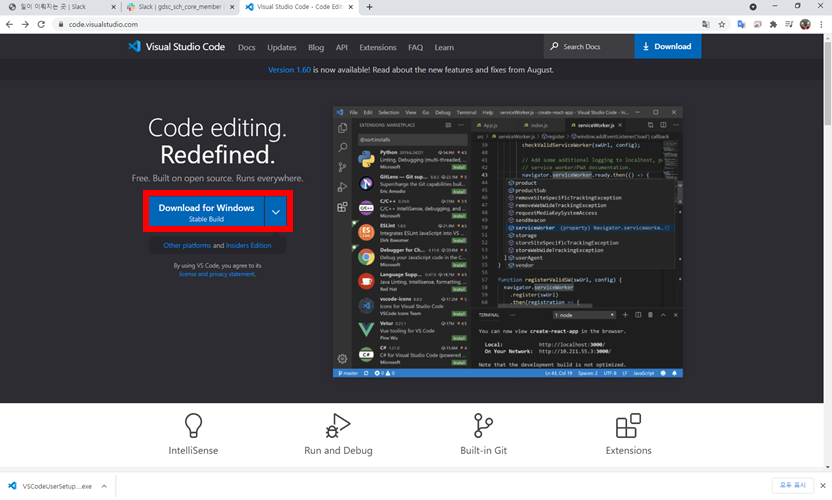
Task: Click the IntelliSense label text
Action: (x=193, y=450)
